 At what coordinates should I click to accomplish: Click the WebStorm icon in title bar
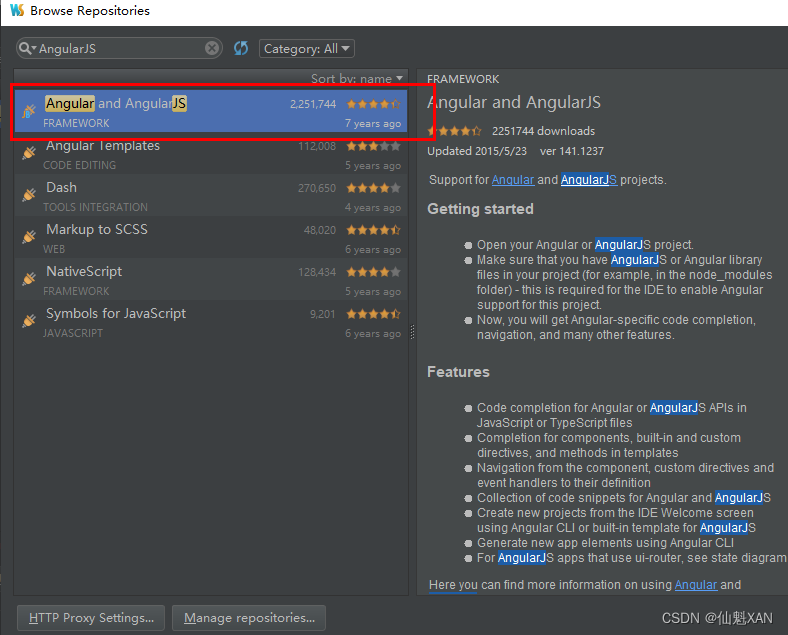tap(17, 10)
